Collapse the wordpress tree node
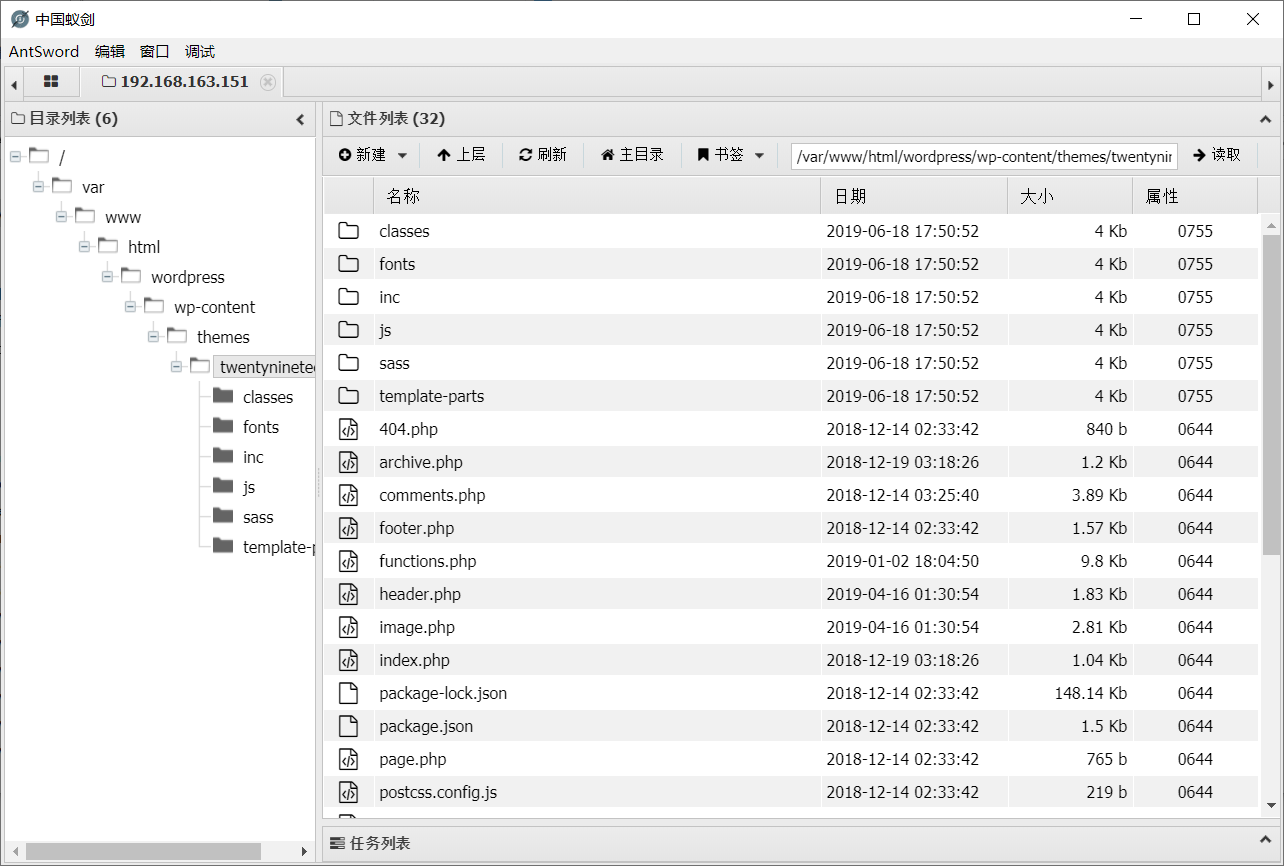 coord(108,277)
